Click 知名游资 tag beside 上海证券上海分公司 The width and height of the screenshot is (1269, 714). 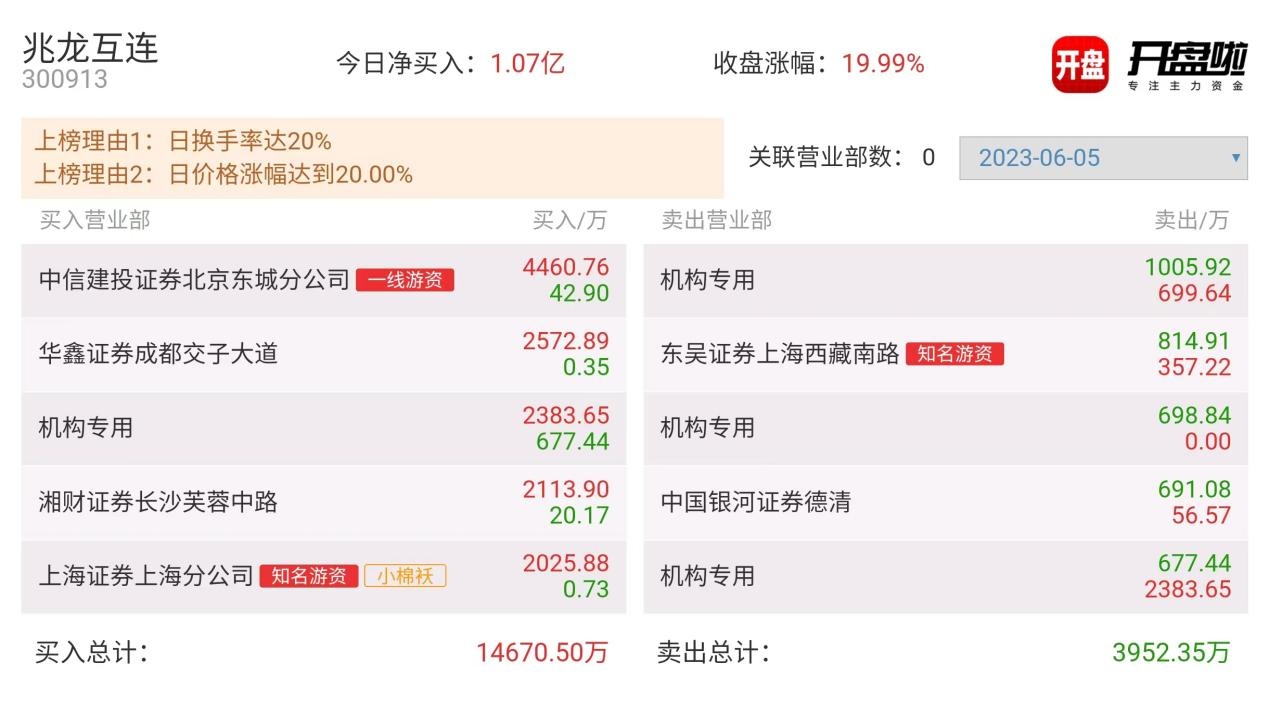309,576
